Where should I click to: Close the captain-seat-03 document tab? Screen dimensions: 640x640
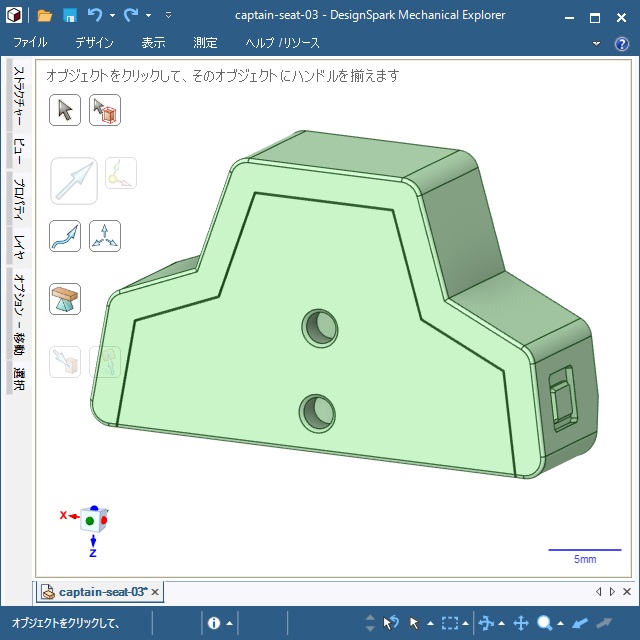click(x=155, y=592)
